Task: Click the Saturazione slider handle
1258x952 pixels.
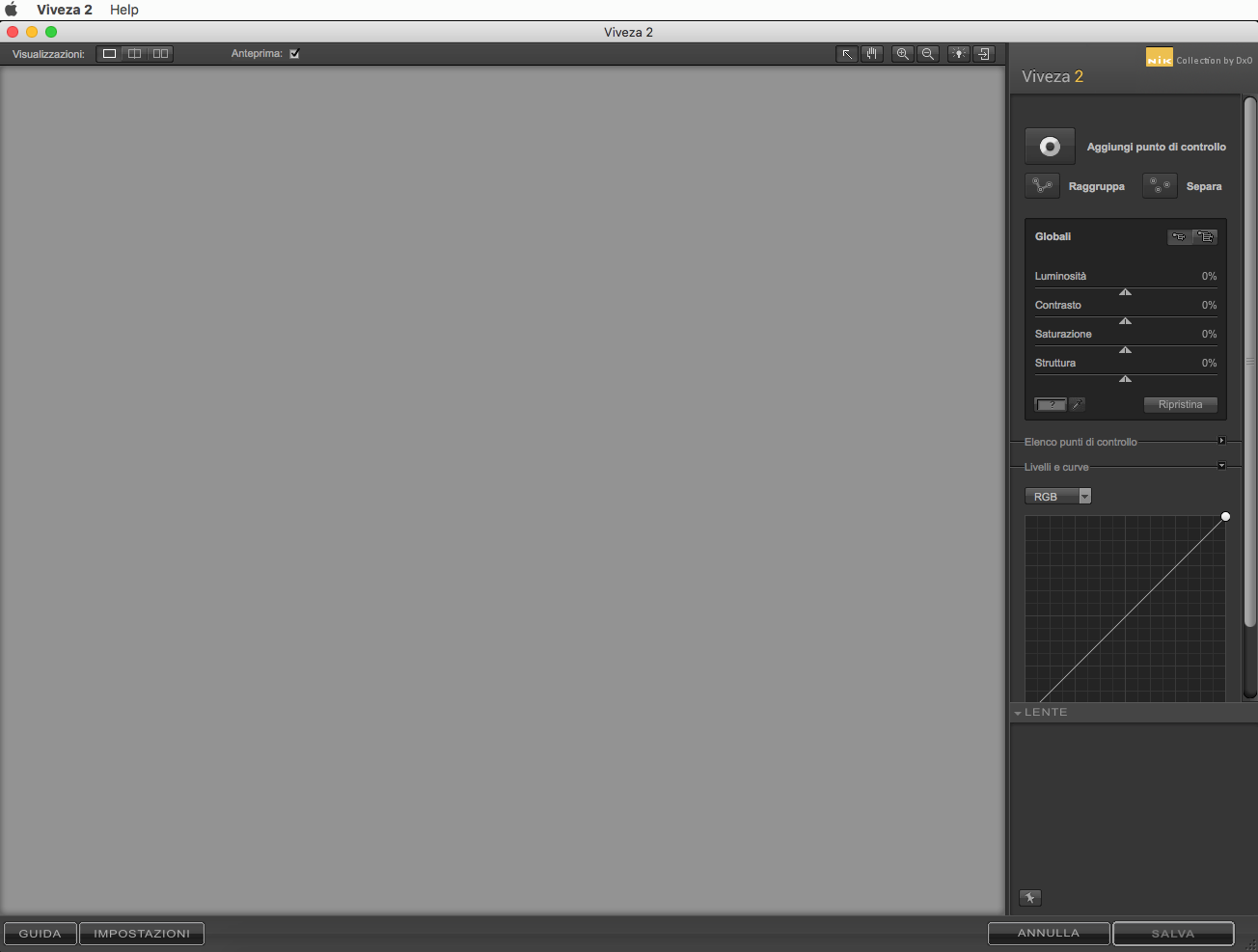Action: (1125, 350)
